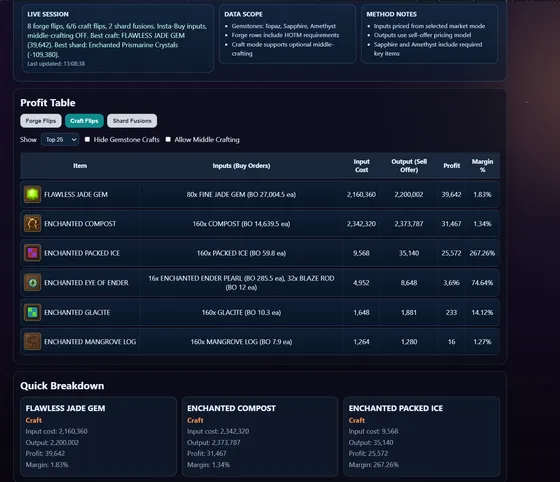The image size is (560, 482).
Task: Click the 14.12% margin cell
Action: [482, 312]
